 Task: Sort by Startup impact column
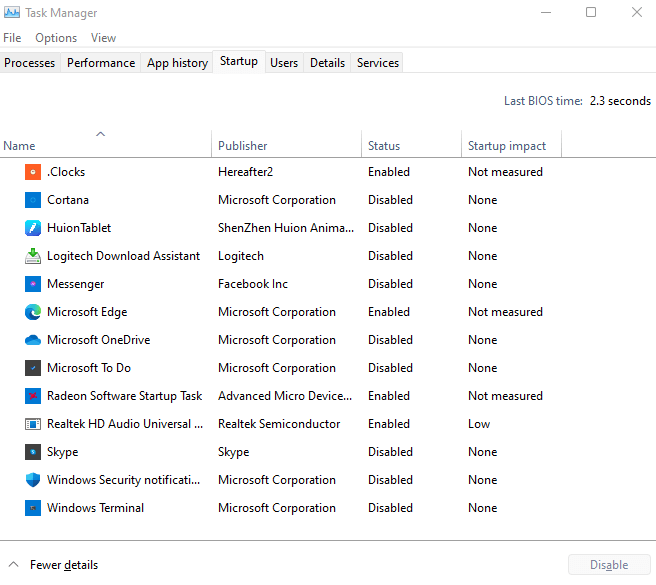click(x=507, y=146)
